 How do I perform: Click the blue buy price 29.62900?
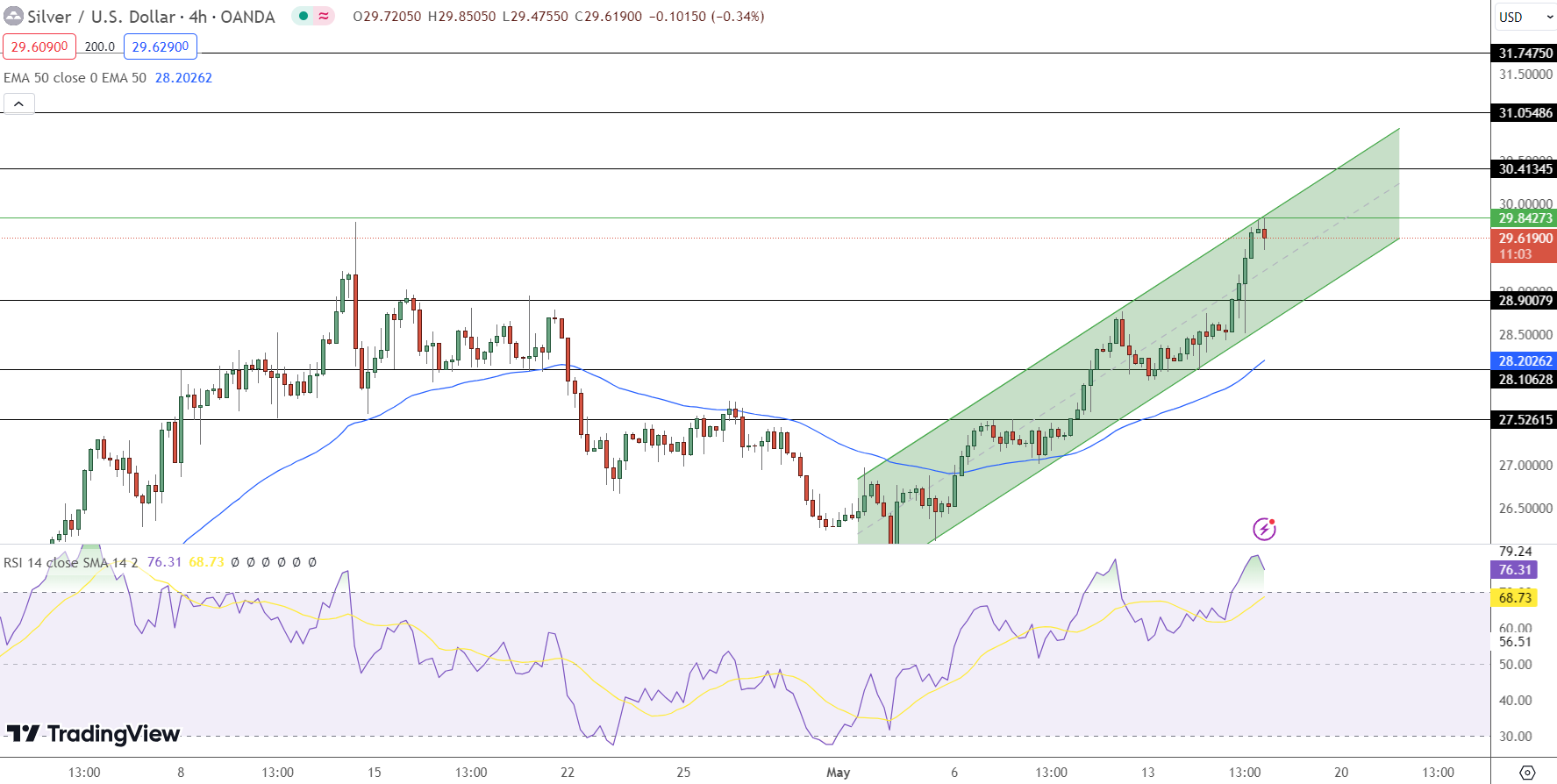[x=161, y=46]
